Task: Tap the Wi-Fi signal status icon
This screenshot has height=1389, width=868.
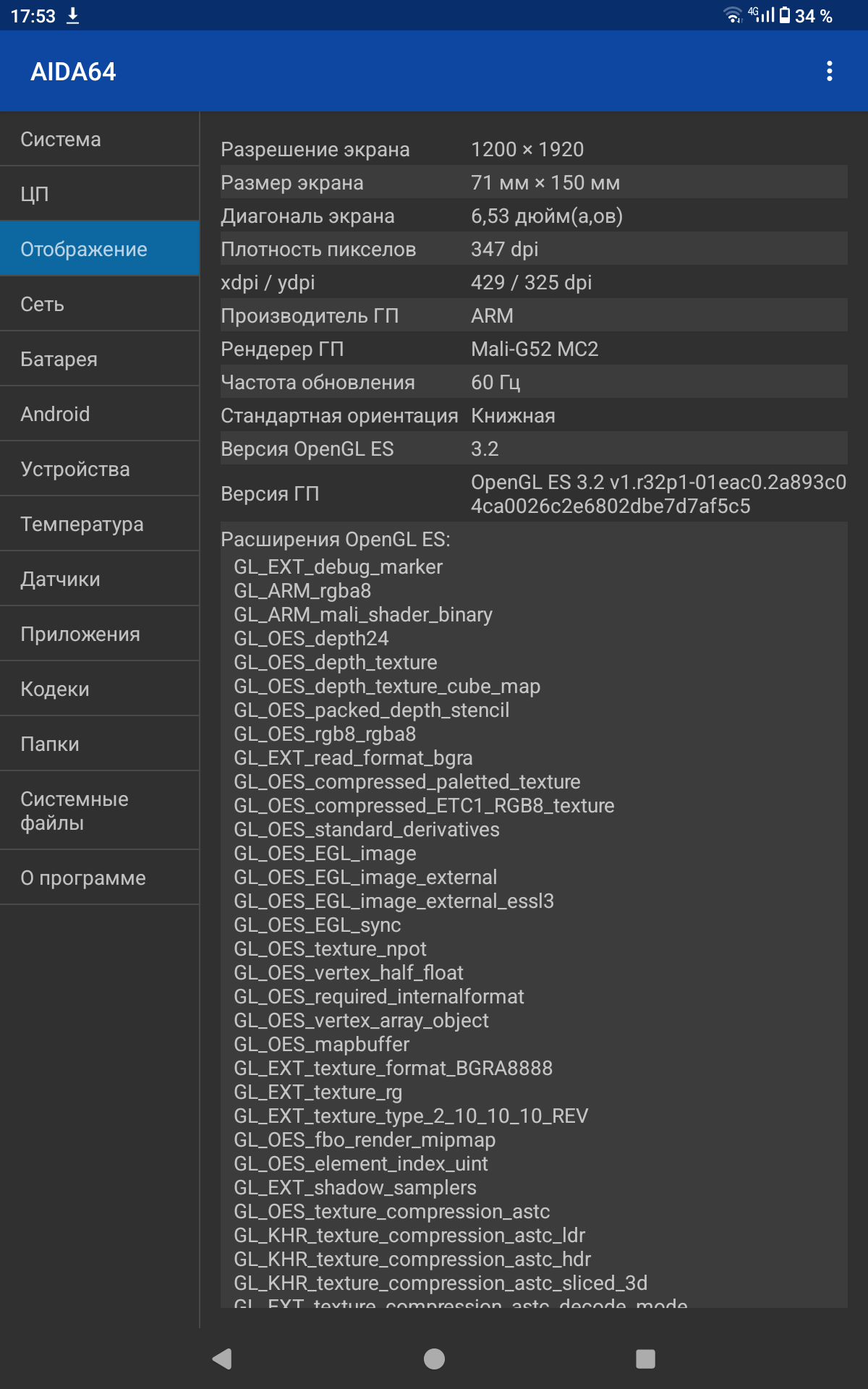Action: point(733,15)
